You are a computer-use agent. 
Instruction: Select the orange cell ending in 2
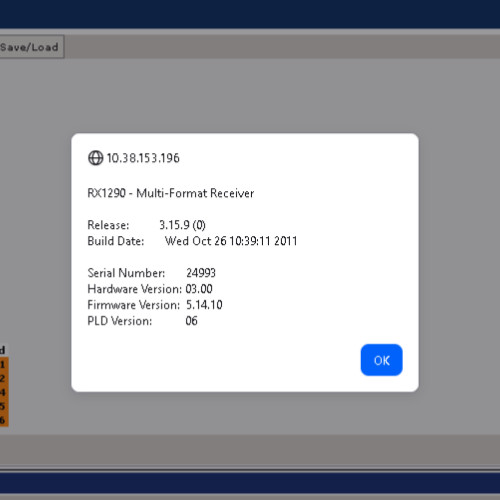click(4, 378)
